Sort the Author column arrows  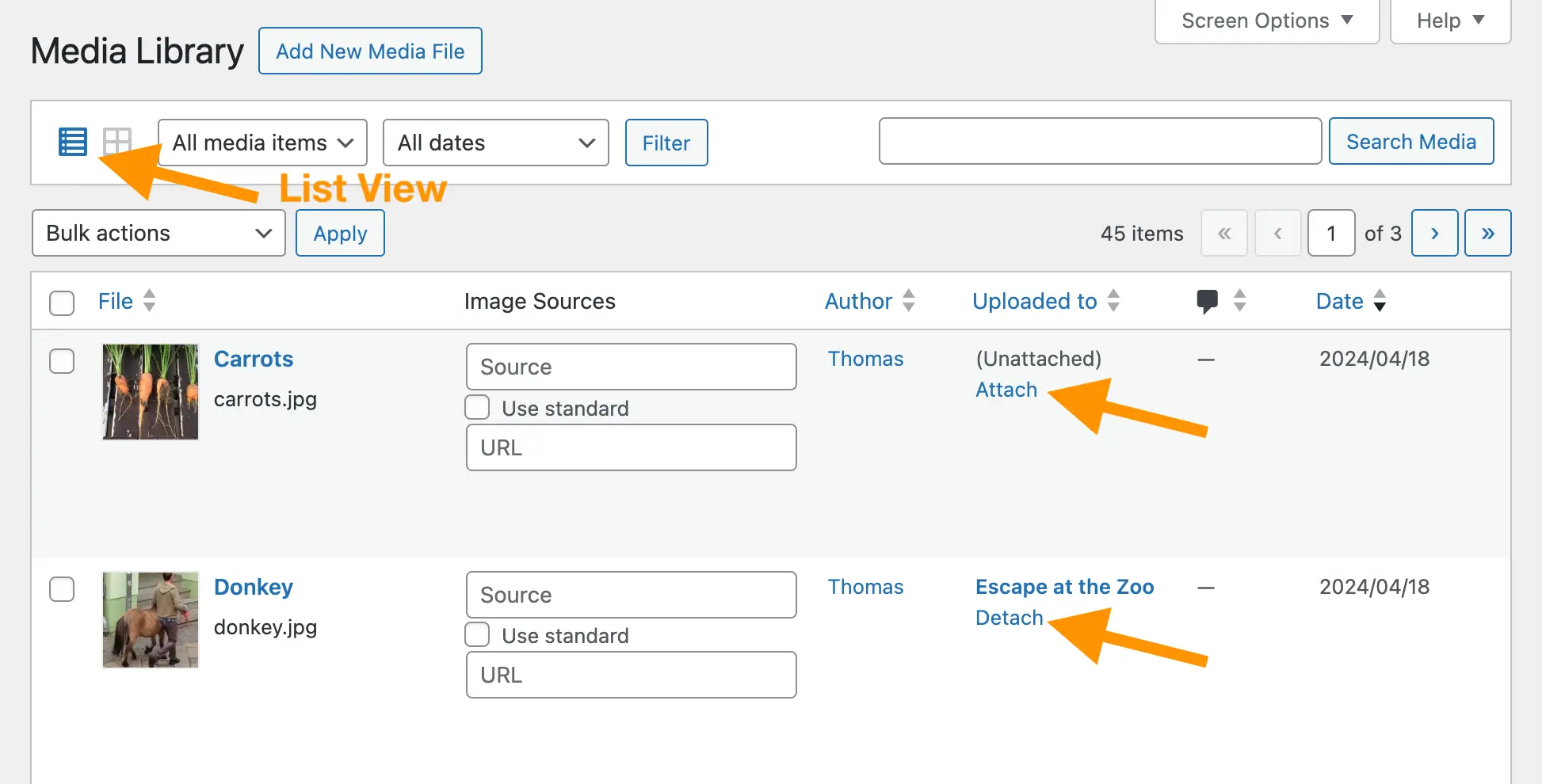pyautogui.click(x=909, y=301)
